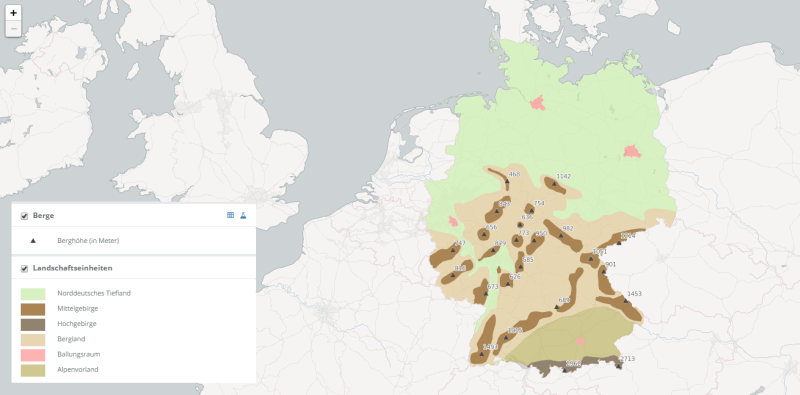Click the Mittelgebirge brown color swatch
Screen dimensions: 800x395
point(33,309)
